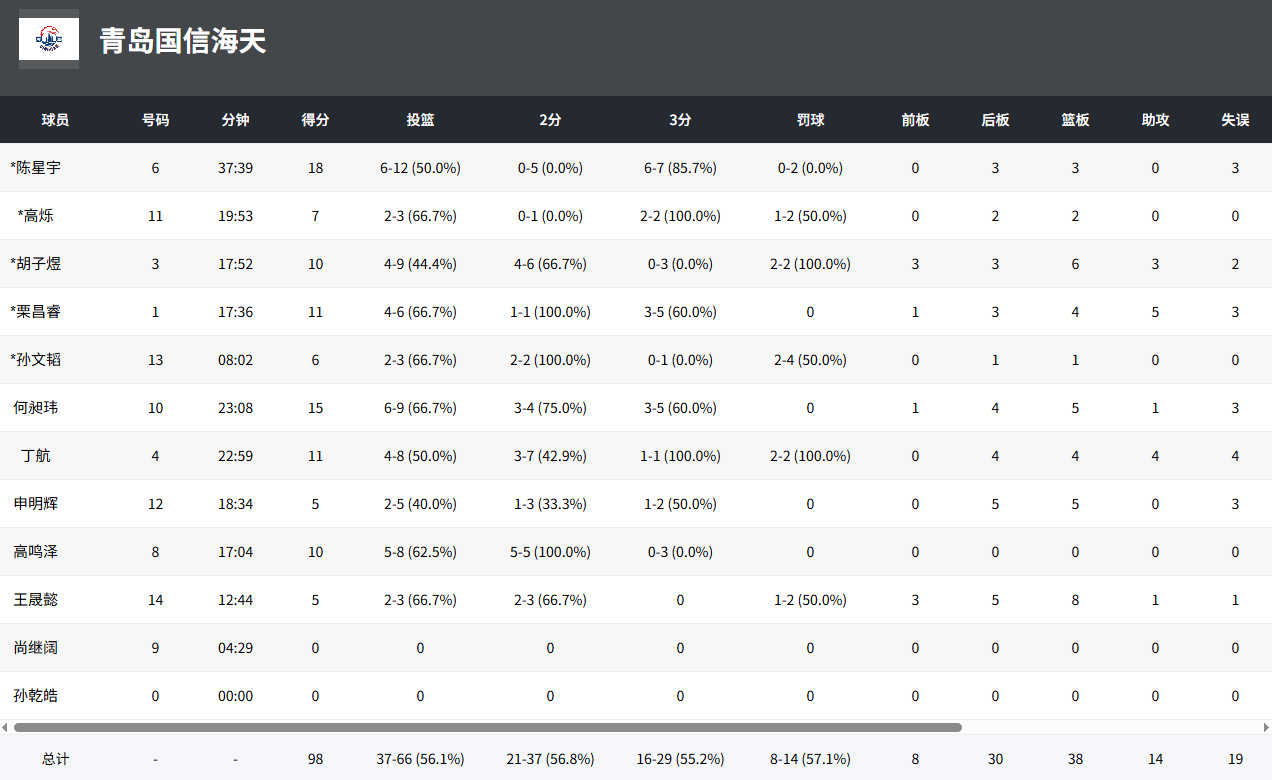Click the total two-pointers 21-37 (56.8%)

coord(550,759)
